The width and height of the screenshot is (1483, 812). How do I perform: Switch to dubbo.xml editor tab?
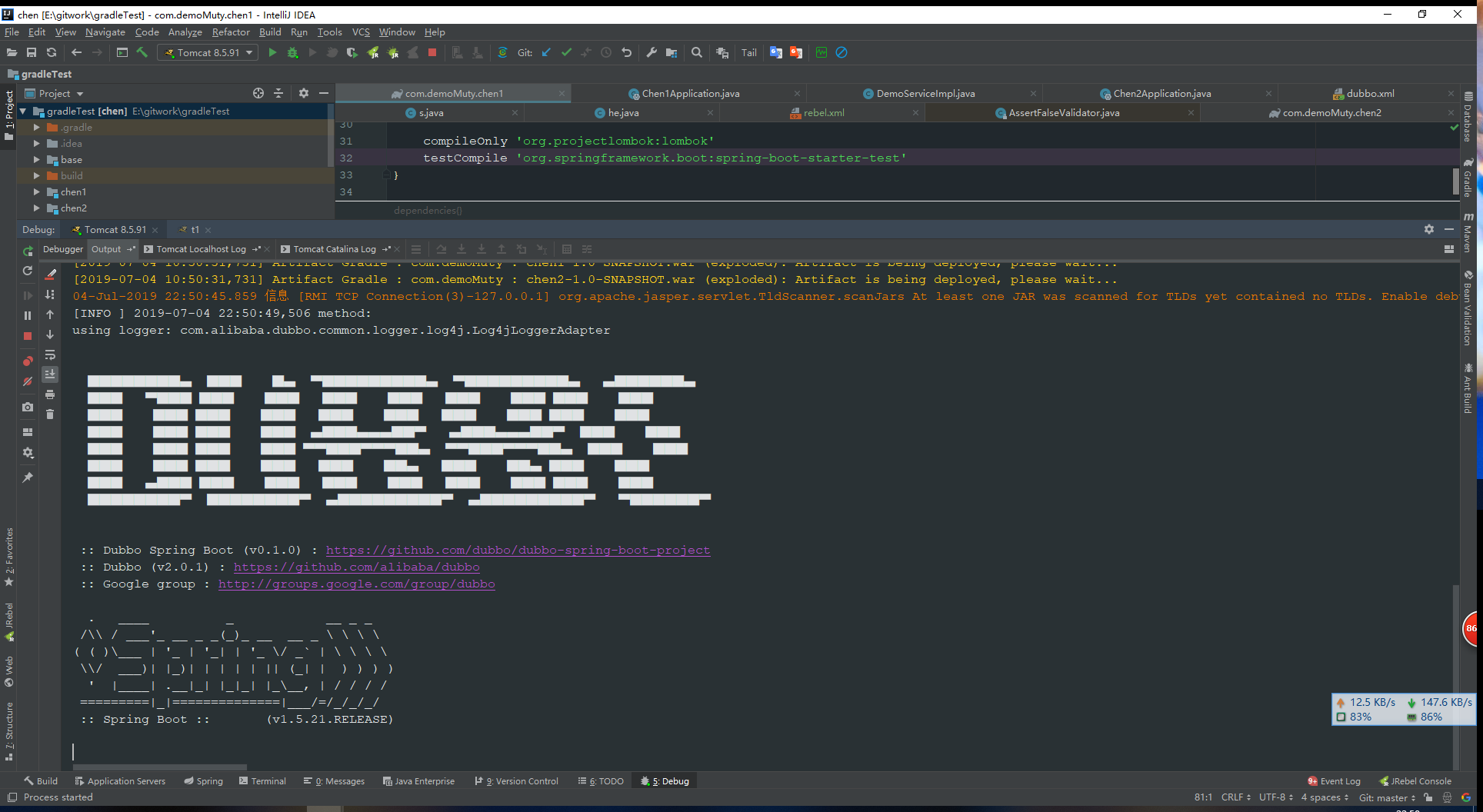tap(1370, 94)
